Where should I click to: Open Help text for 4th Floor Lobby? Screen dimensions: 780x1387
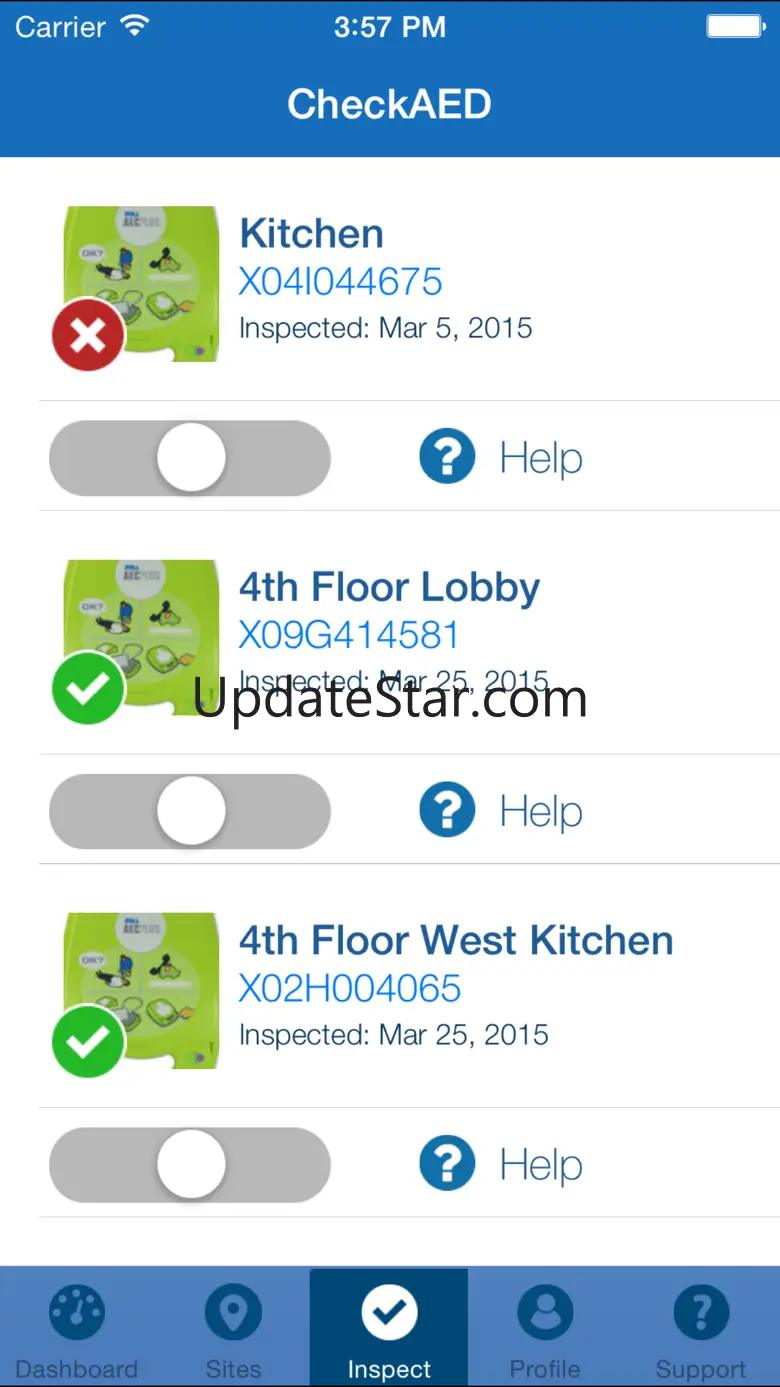tap(541, 811)
